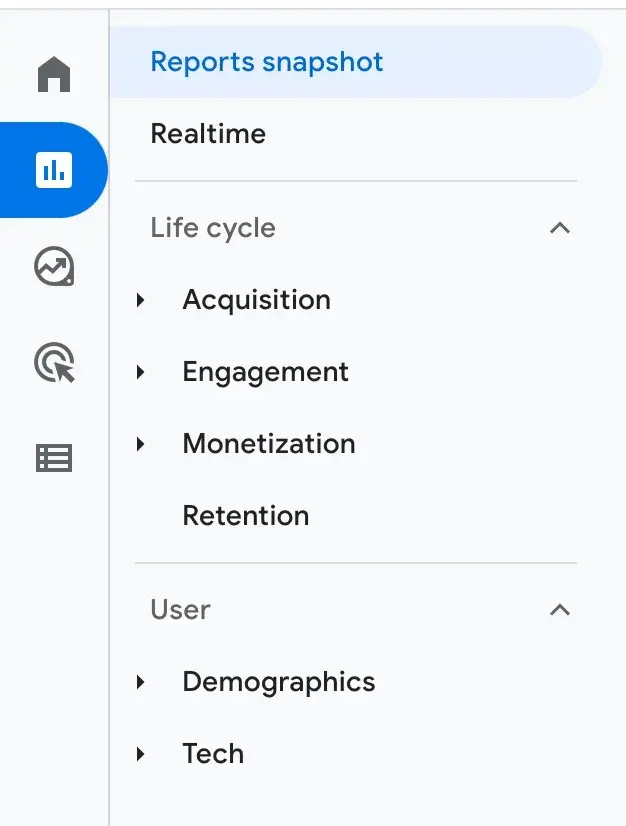Select the Engagement label

click(266, 373)
